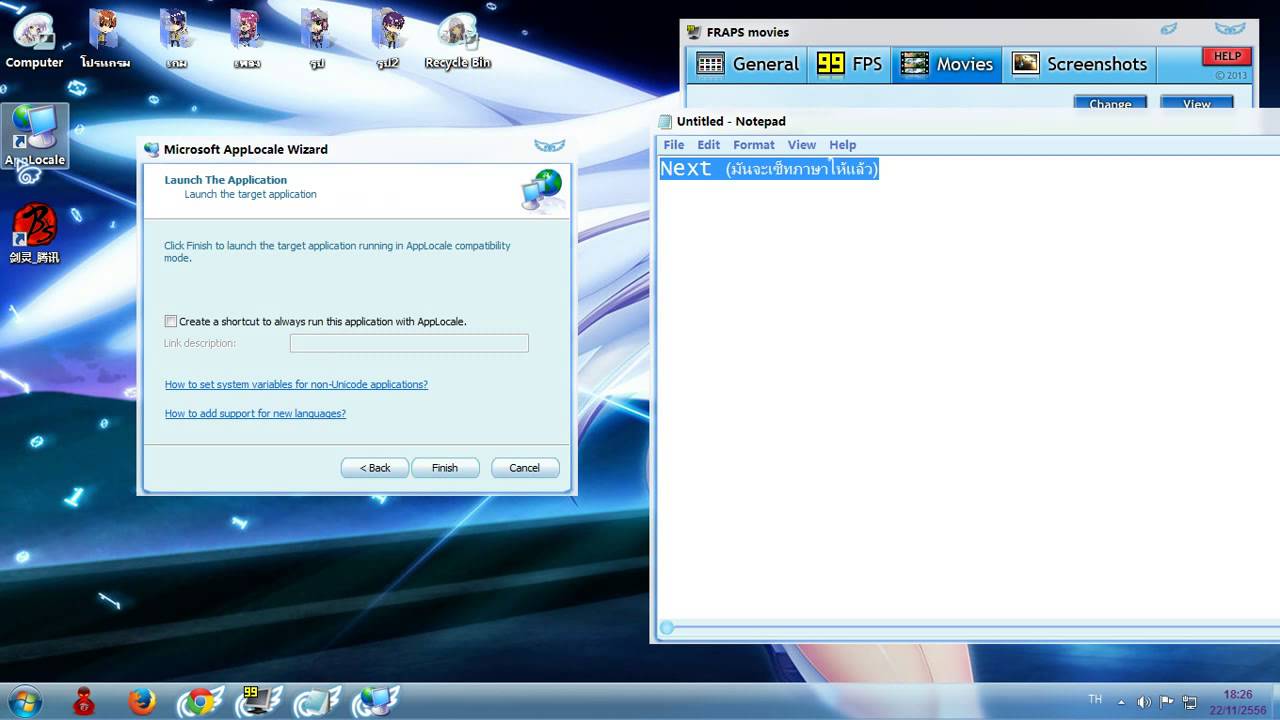Viewport: 1280px width, 720px height.
Task: Open Notepad Format menu
Action: tap(753, 145)
